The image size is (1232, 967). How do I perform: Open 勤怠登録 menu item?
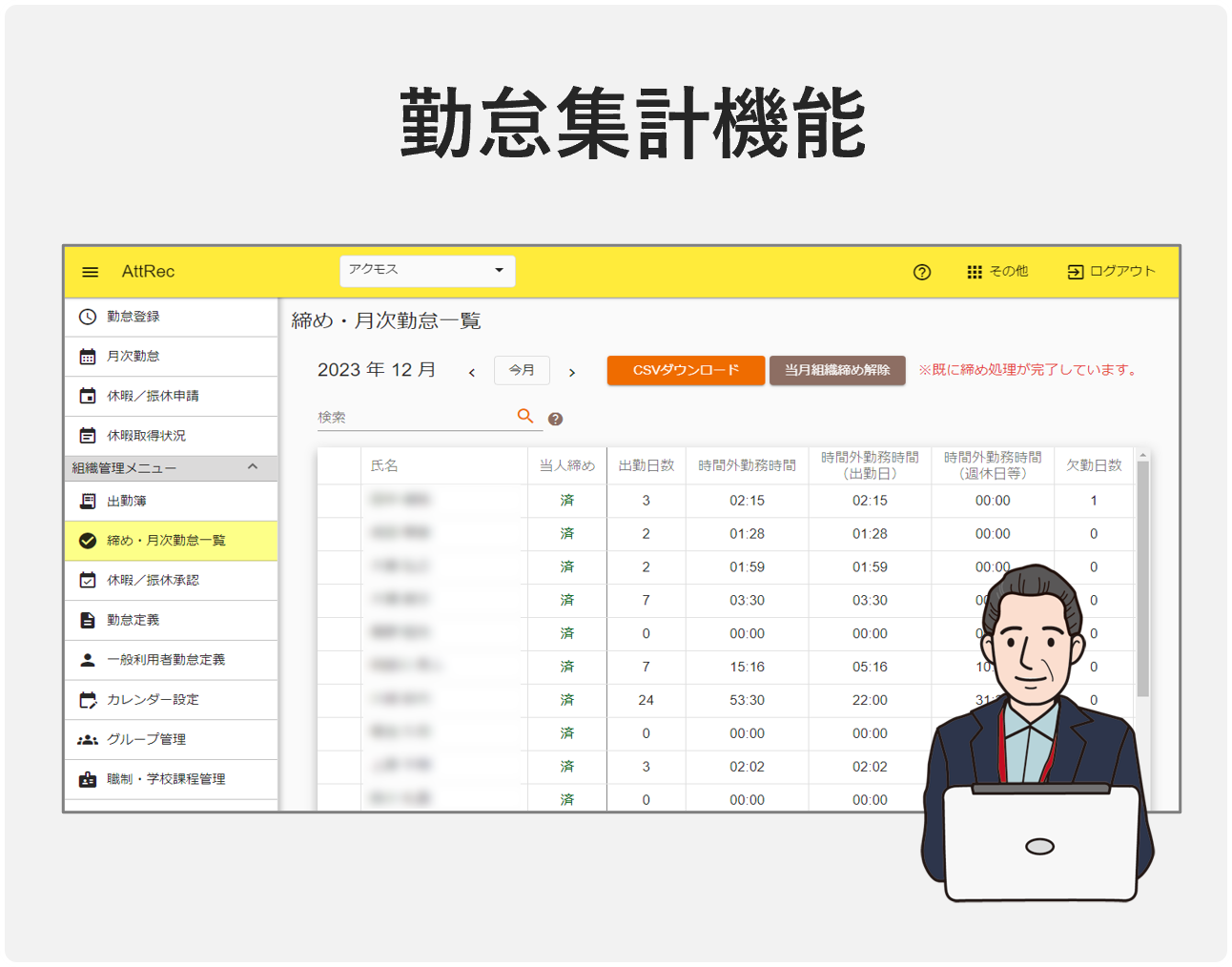click(x=172, y=317)
